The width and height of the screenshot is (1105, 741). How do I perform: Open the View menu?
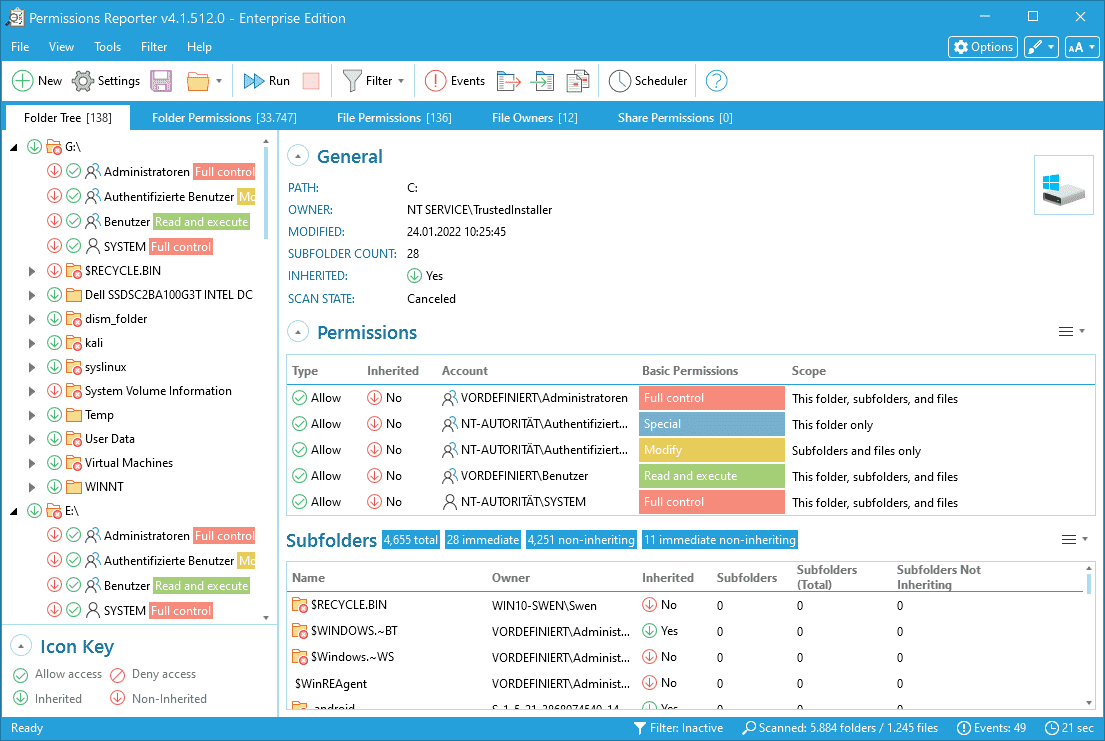coord(61,47)
